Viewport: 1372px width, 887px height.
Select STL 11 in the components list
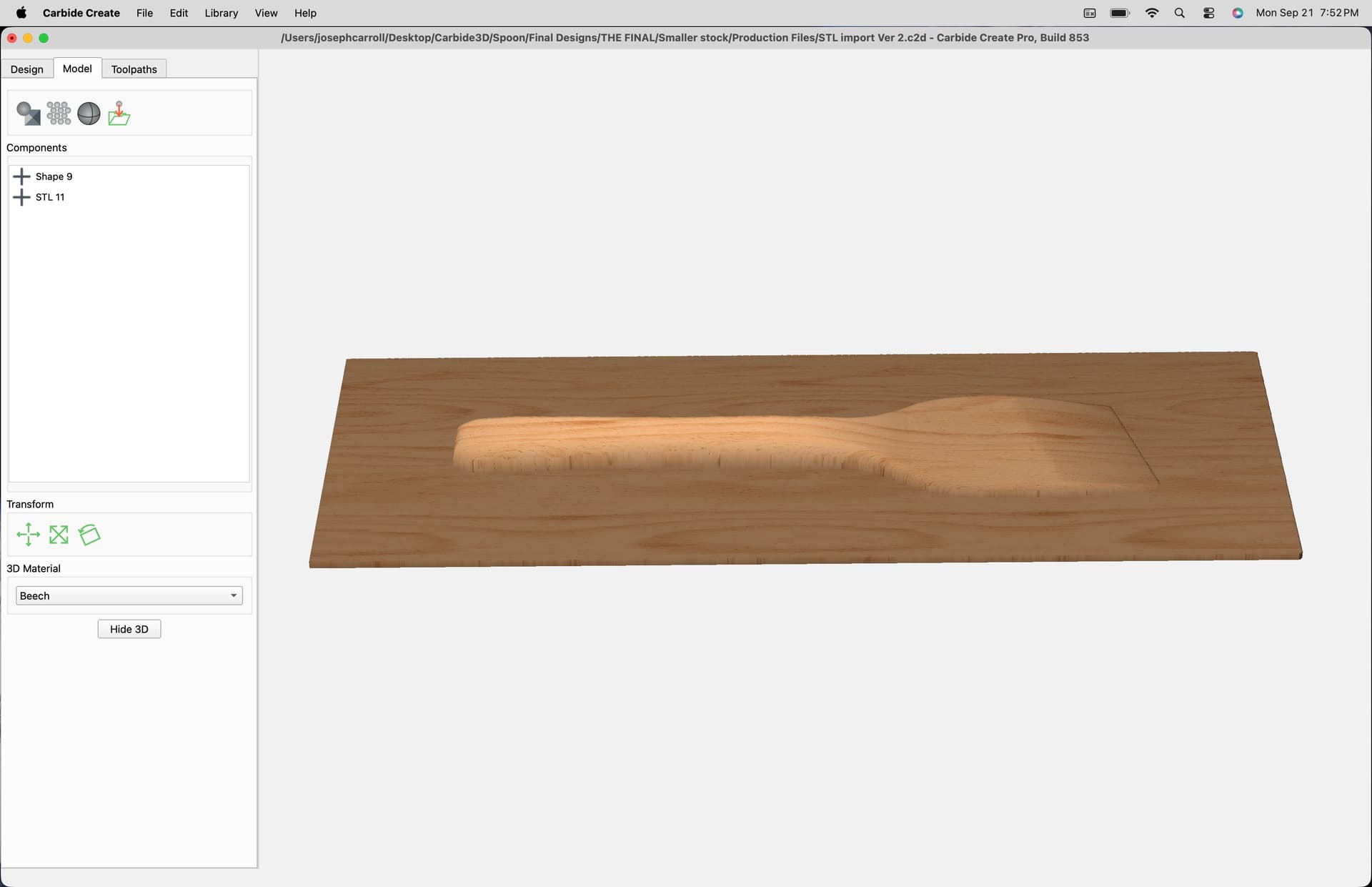(50, 197)
